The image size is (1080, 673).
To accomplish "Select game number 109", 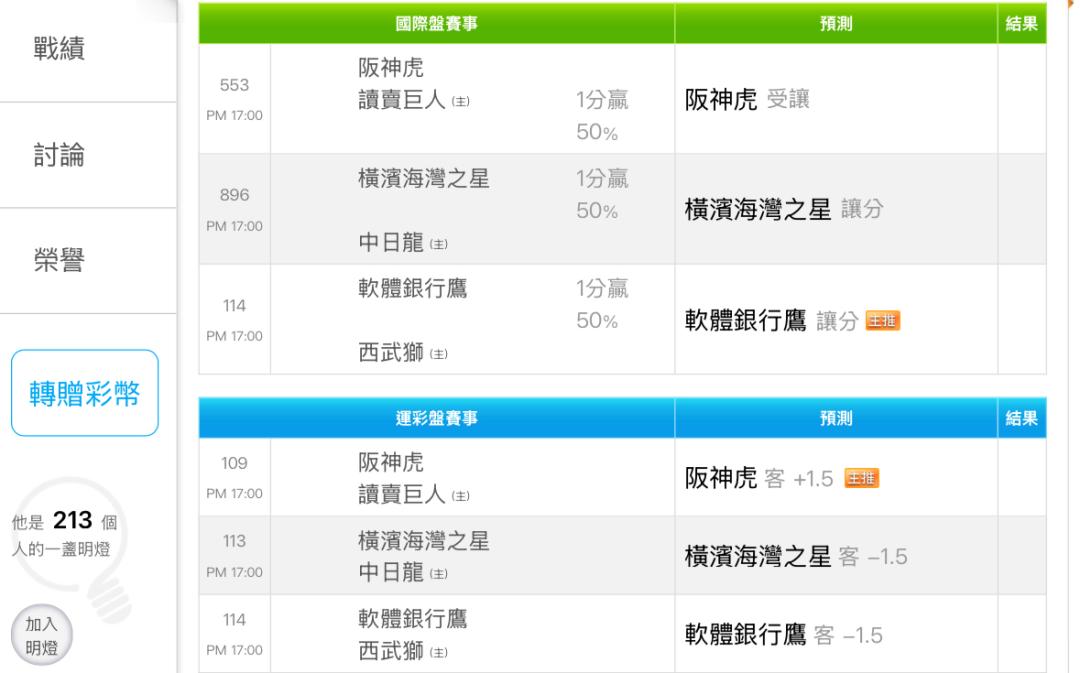I will (x=234, y=463).
